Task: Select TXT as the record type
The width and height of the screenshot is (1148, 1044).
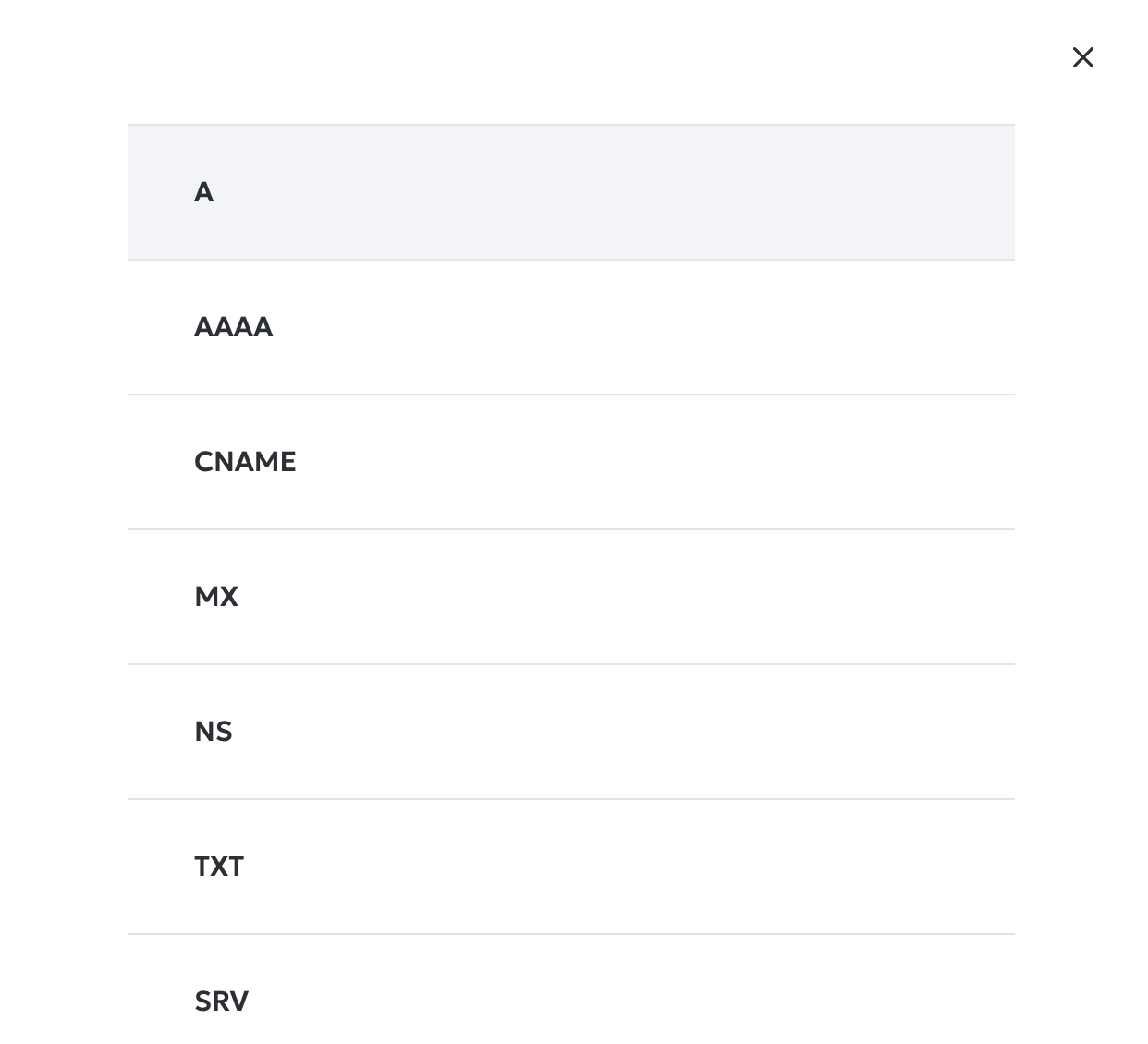Action: coord(571,867)
